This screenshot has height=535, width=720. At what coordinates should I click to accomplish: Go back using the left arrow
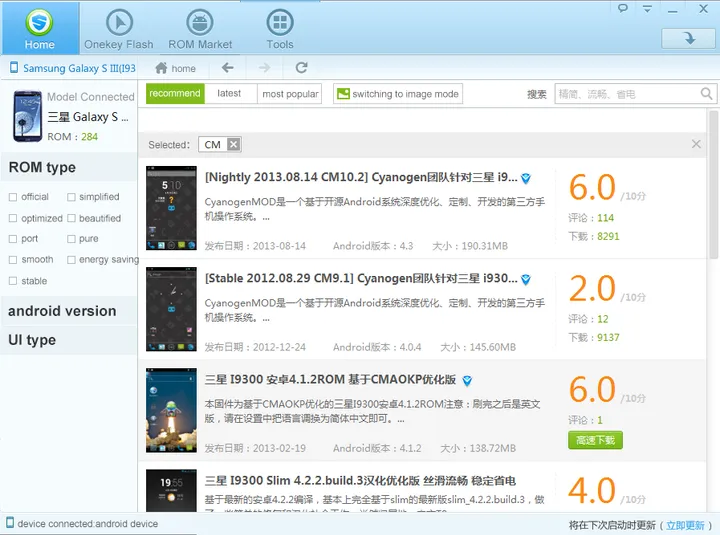(228, 68)
